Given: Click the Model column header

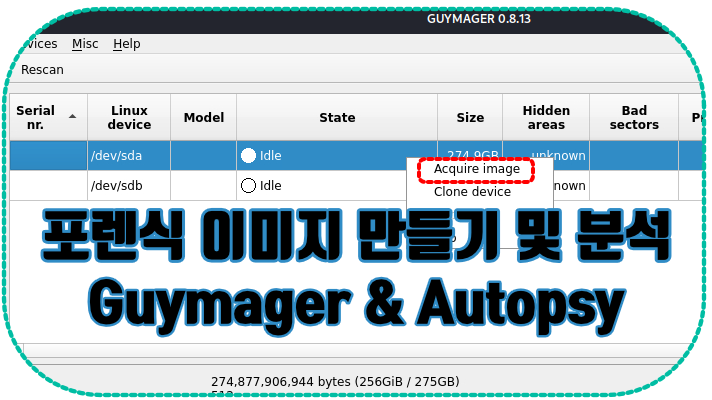Looking at the screenshot, I should coord(203,117).
